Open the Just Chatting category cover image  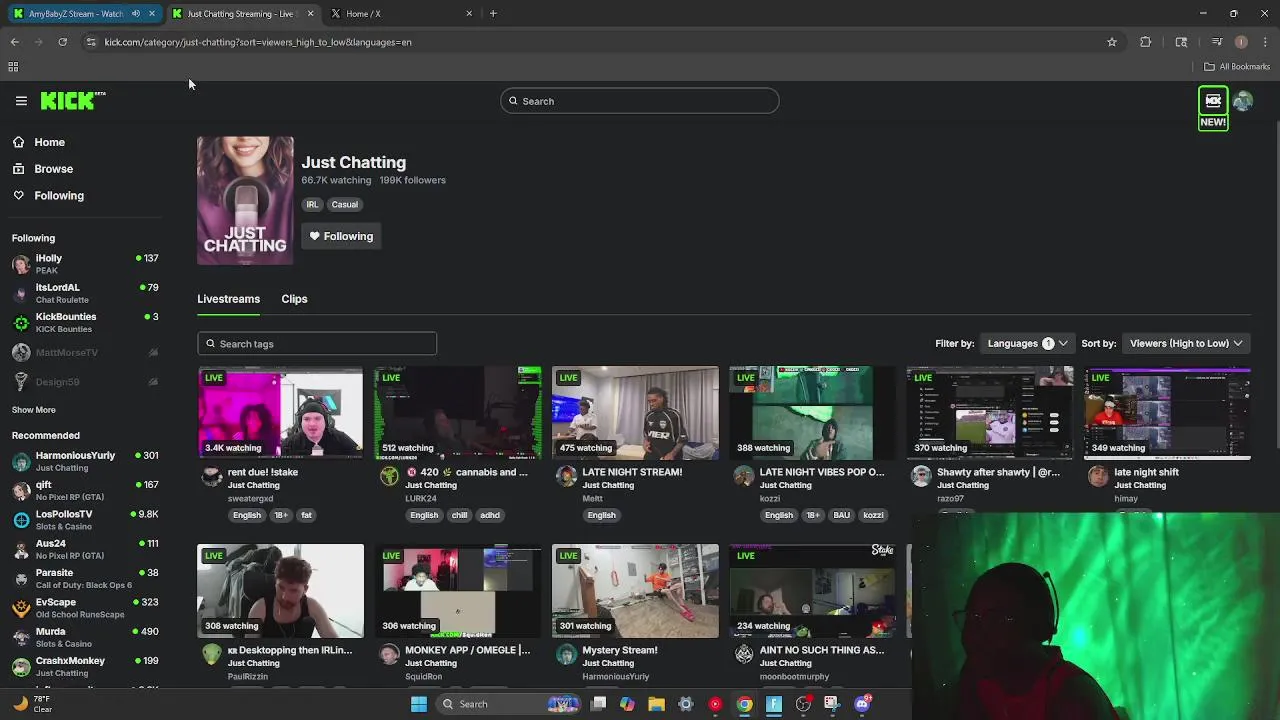pos(245,200)
